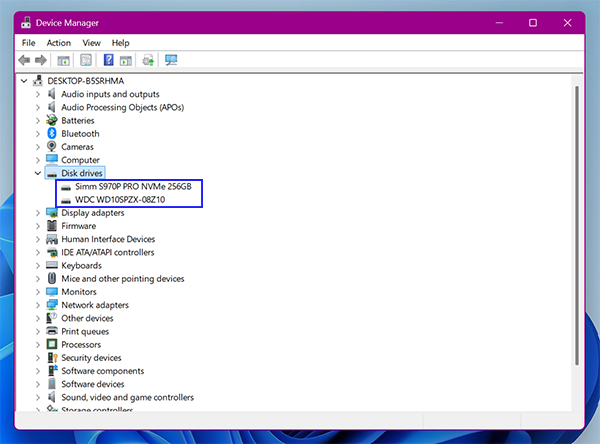Select Simm S970P PRO NVMe 256GB
The height and width of the screenshot is (444, 600).
[x=133, y=186]
